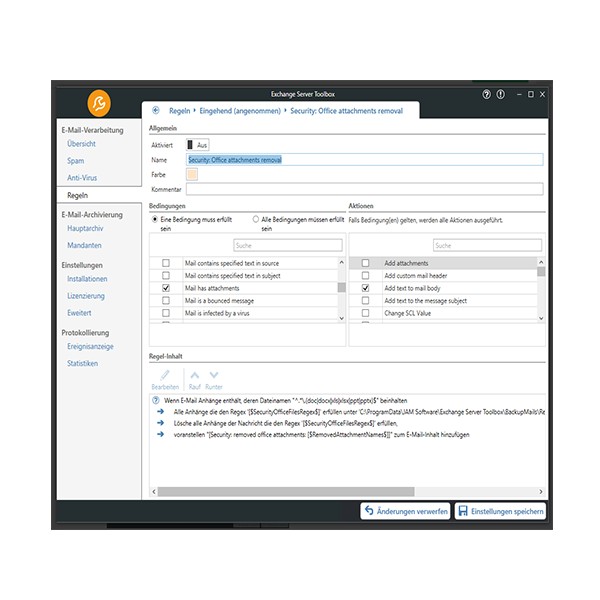The height and width of the screenshot is (600, 600).
Task: Click the Aktionen Suche field
Action: click(x=488, y=245)
